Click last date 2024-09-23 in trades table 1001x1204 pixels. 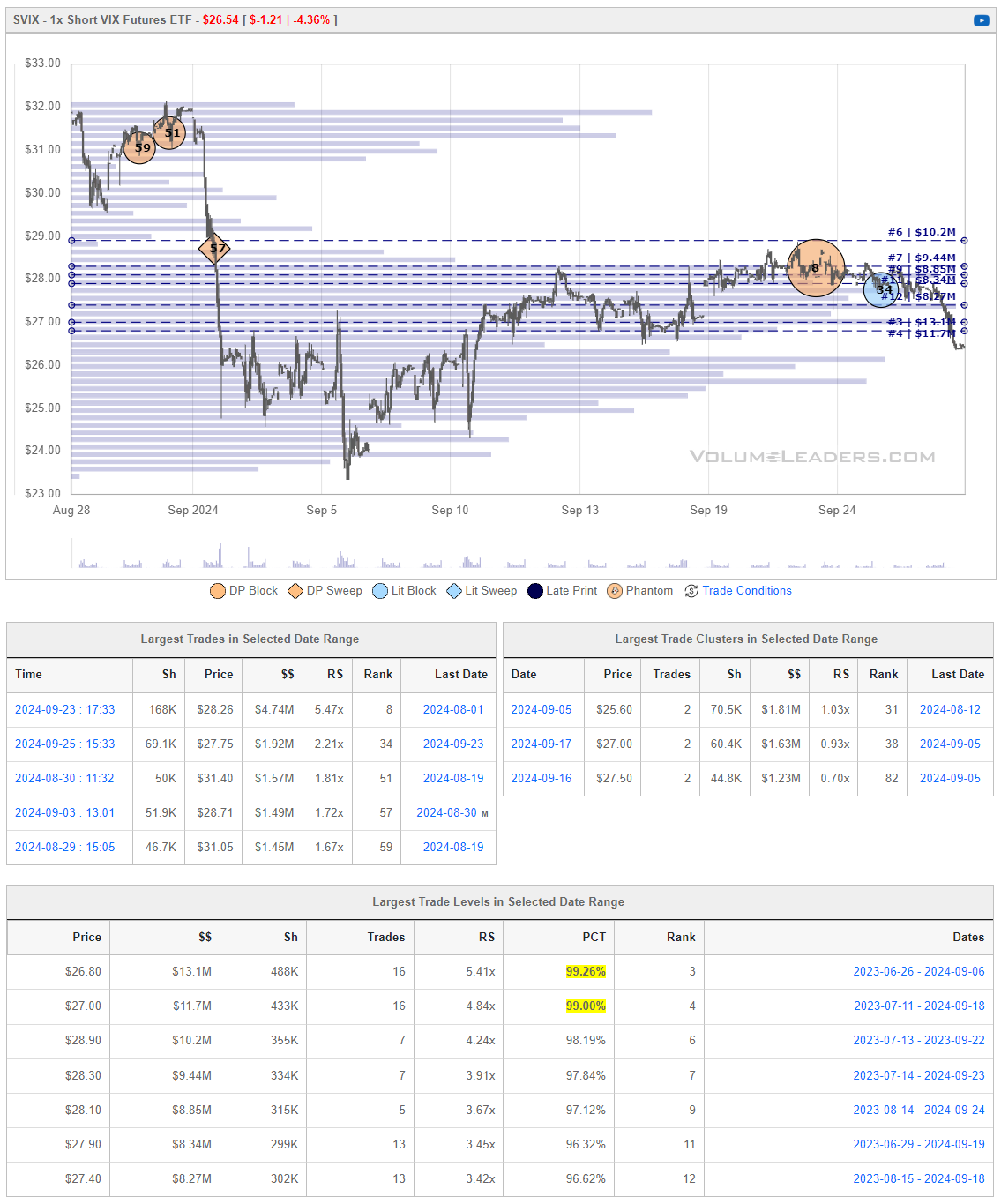tap(453, 744)
